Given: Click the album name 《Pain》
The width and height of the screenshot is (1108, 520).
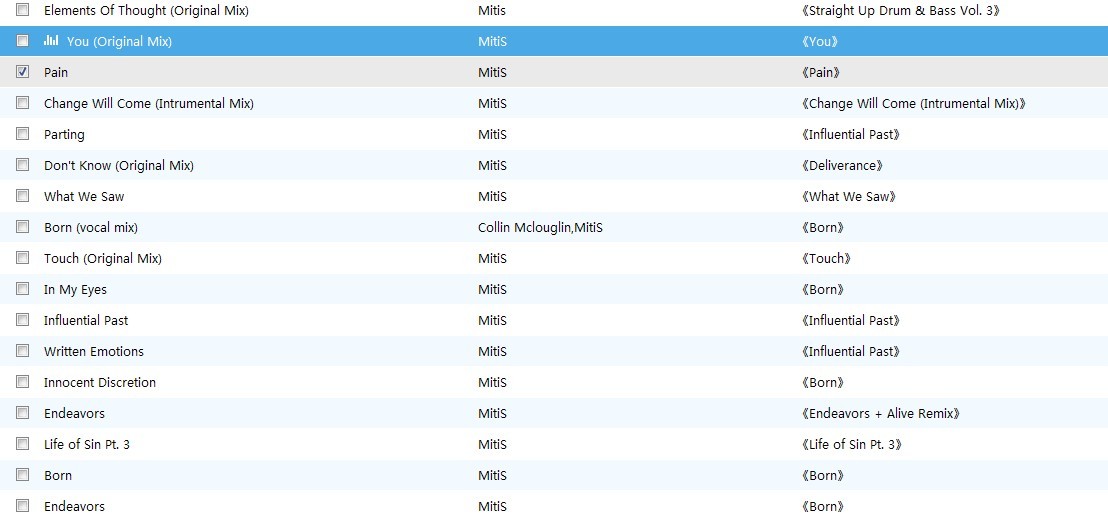Looking at the screenshot, I should 821,73.
